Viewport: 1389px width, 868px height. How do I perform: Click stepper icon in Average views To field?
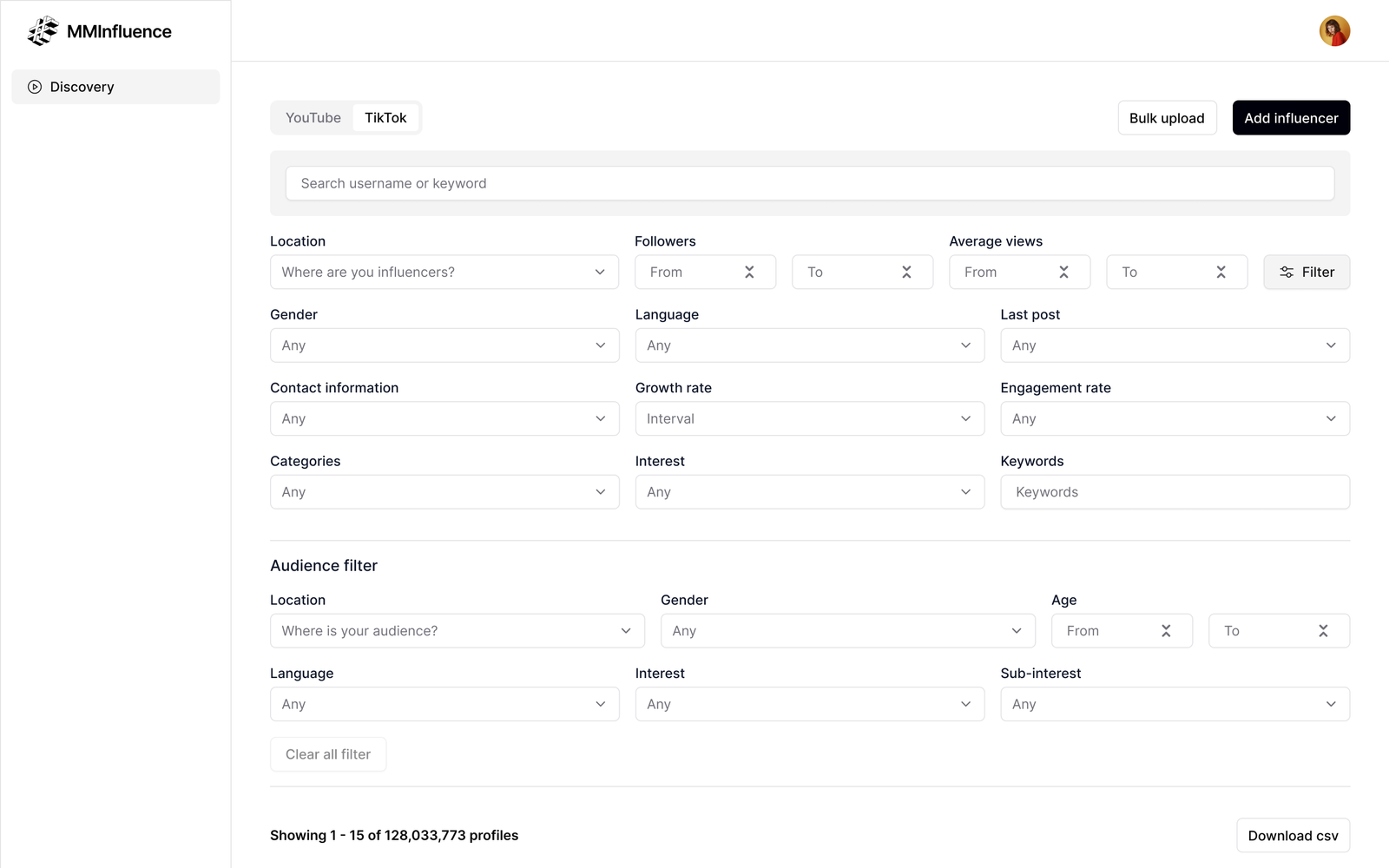pyautogui.click(x=1221, y=273)
